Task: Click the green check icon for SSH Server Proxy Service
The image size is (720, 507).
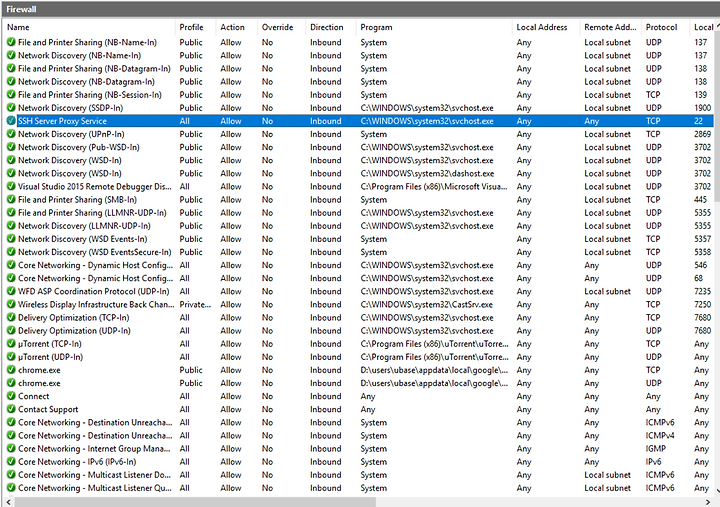Action: tap(11, 121)
